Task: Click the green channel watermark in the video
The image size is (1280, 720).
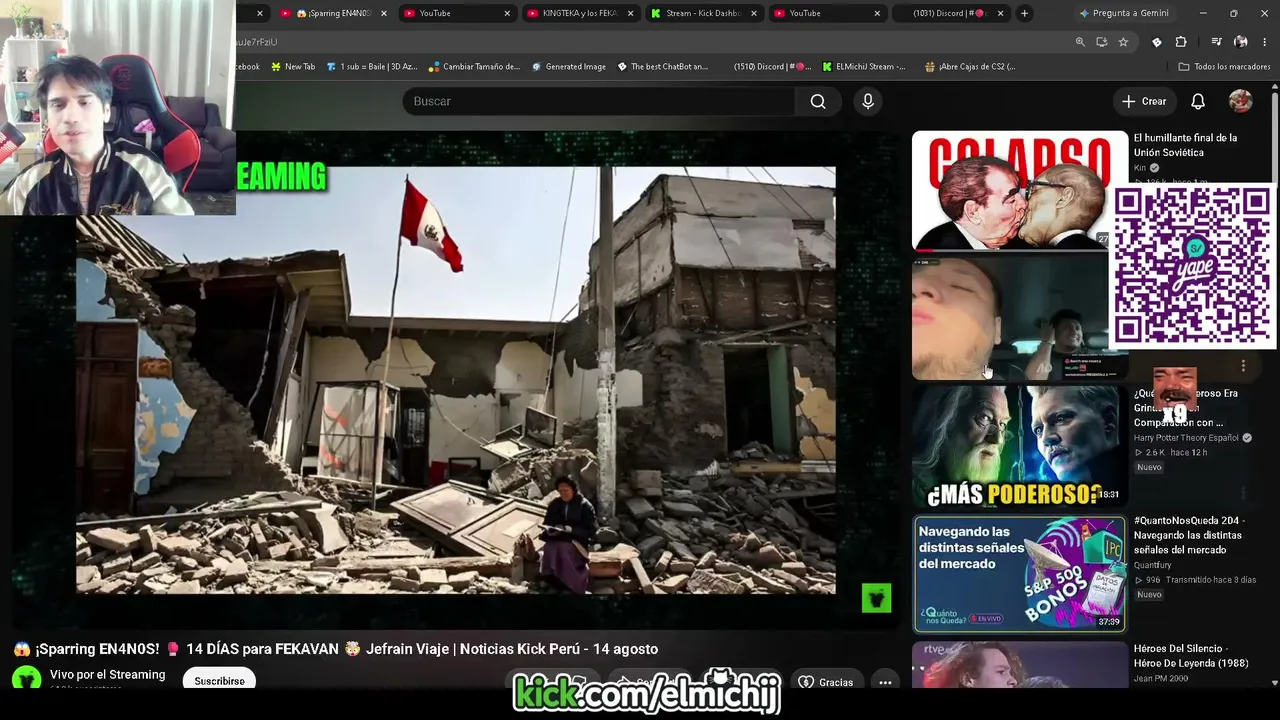Action: [x=876, y=598]
